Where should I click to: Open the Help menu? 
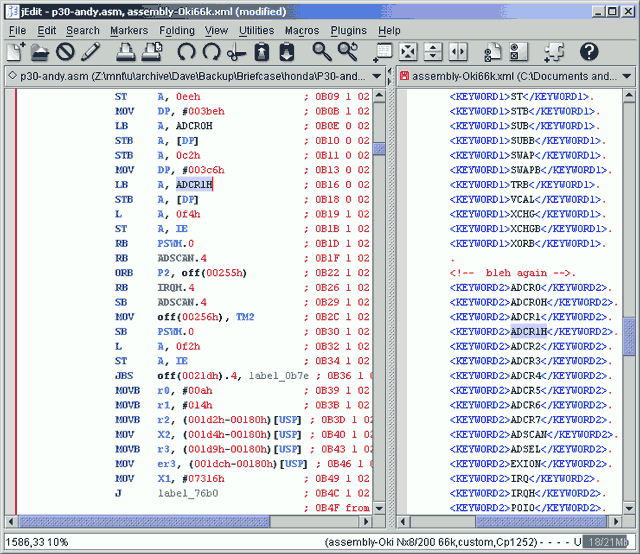coord(389,31)
